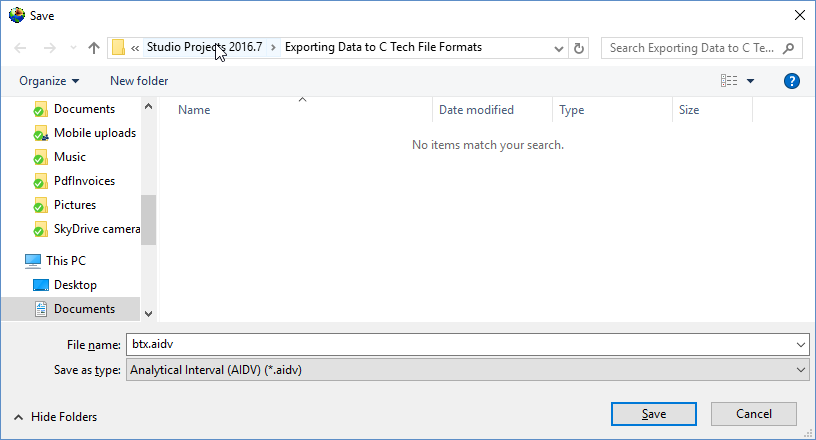The height and width of the screenshot is (440, 816).
Task: Expand address bar previous locations dropdown
Action: point(557,48)
